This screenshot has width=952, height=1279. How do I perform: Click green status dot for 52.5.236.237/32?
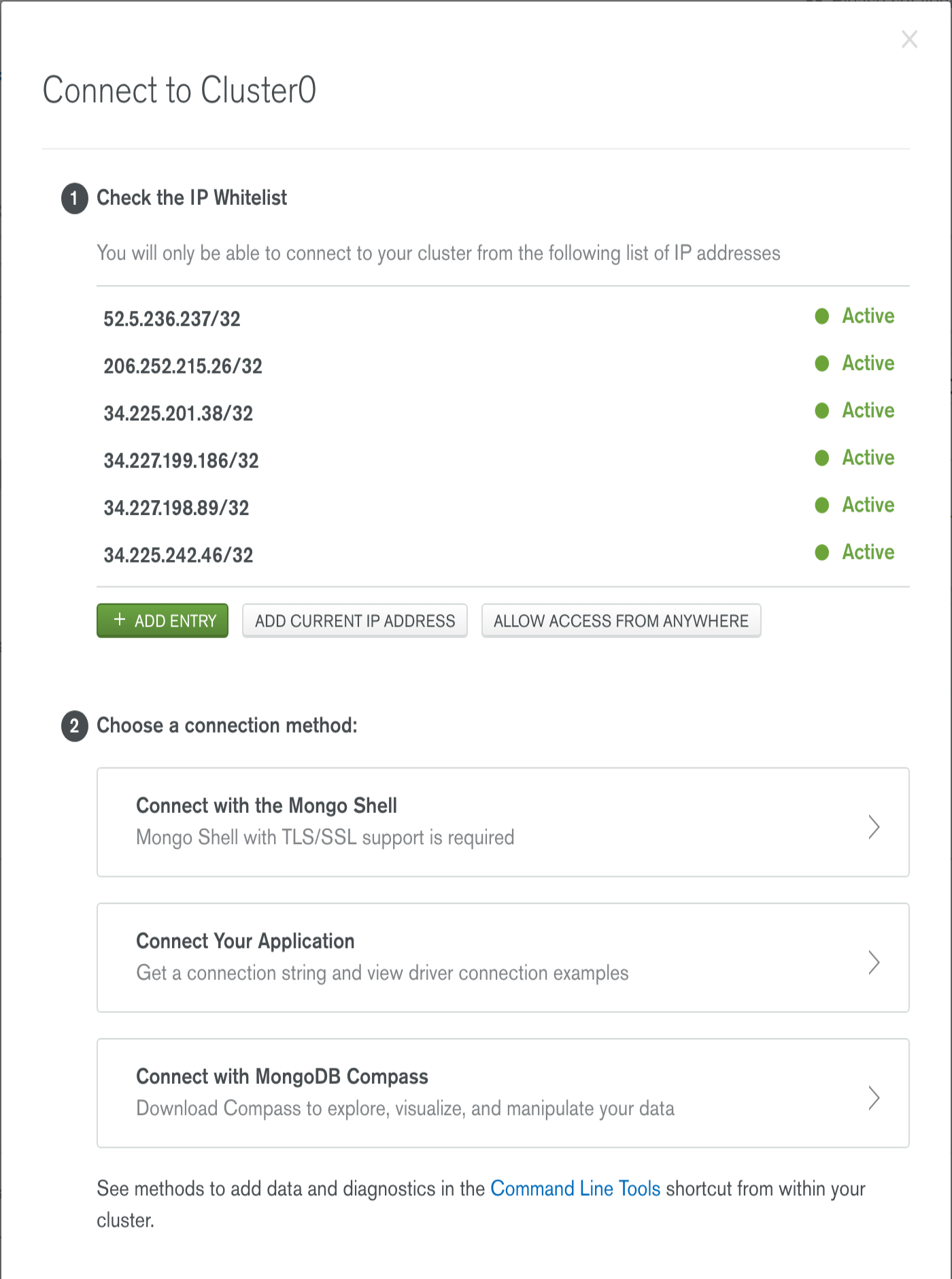(x=821, y=316)
